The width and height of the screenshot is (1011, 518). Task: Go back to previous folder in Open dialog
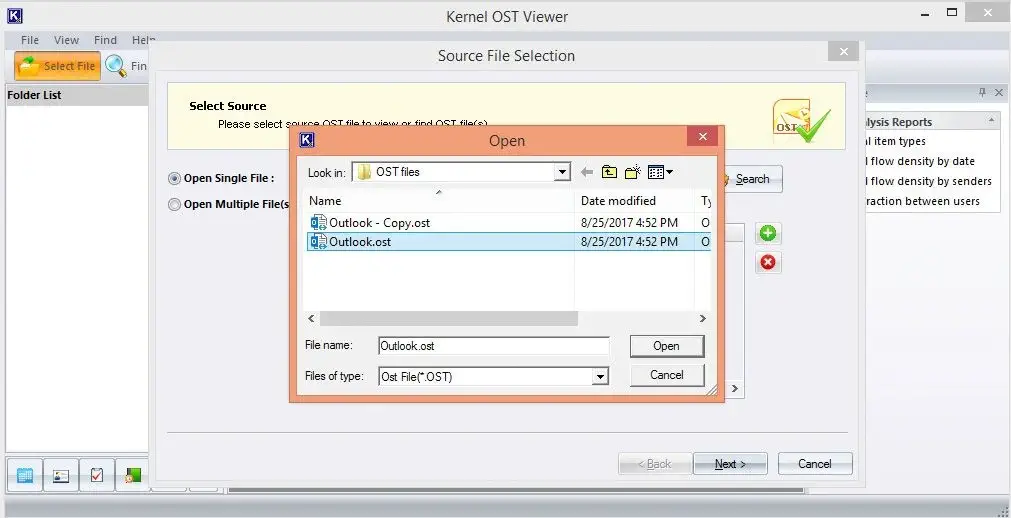coord(587,172)
